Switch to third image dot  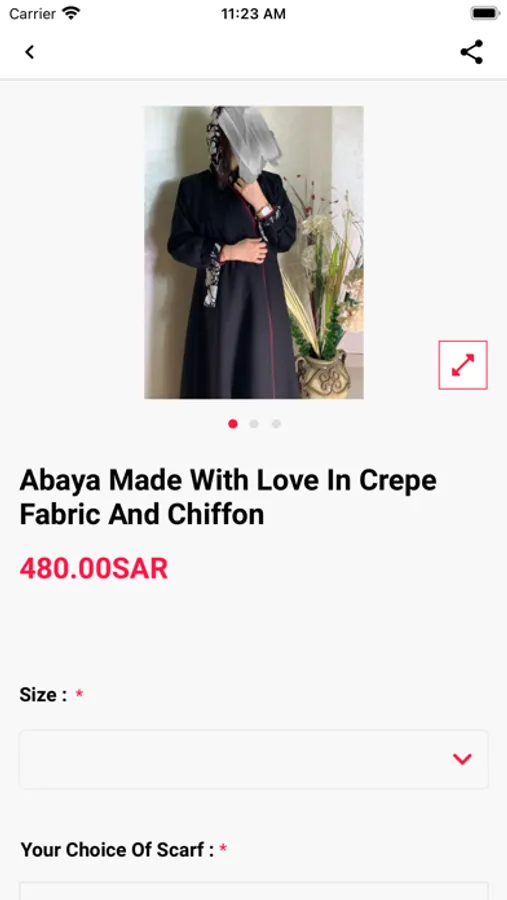(x=276, y=424)
